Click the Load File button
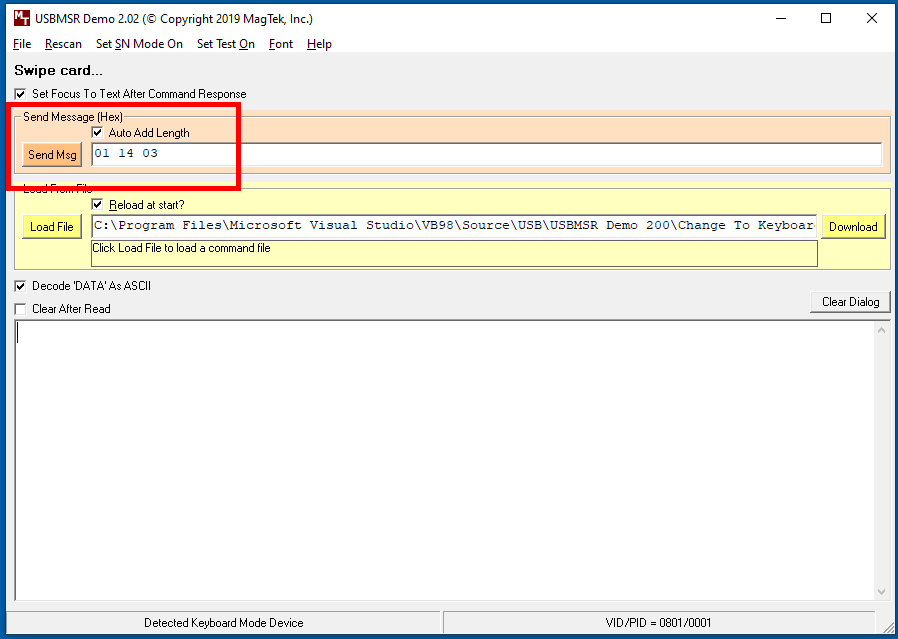Screen dimensions: 898x639 (x=52, y=227)
